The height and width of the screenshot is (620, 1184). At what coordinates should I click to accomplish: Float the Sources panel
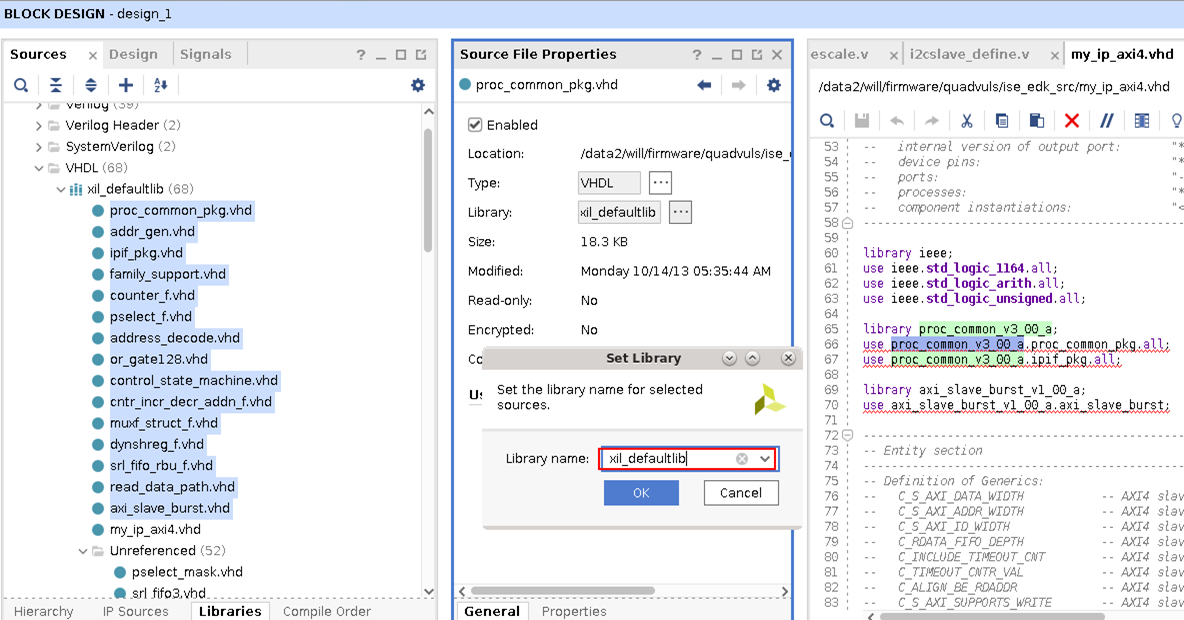pos(421,55)
